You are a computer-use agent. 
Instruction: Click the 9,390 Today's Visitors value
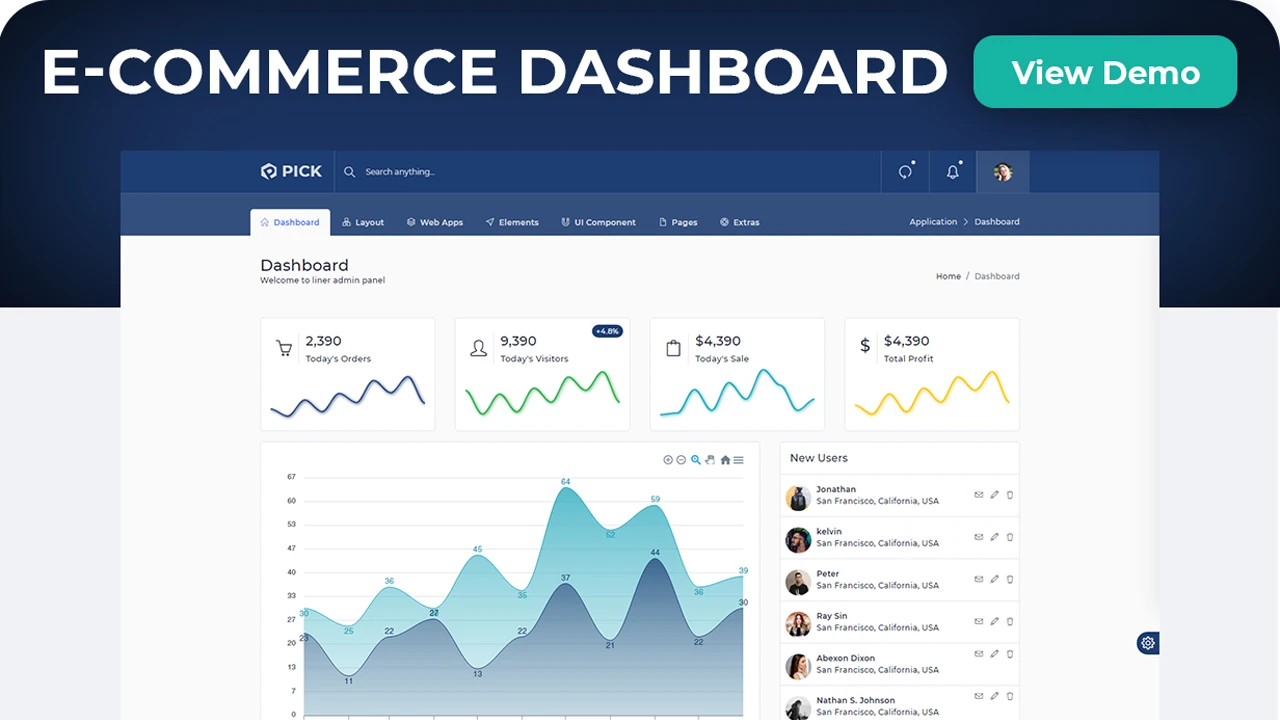519,341
